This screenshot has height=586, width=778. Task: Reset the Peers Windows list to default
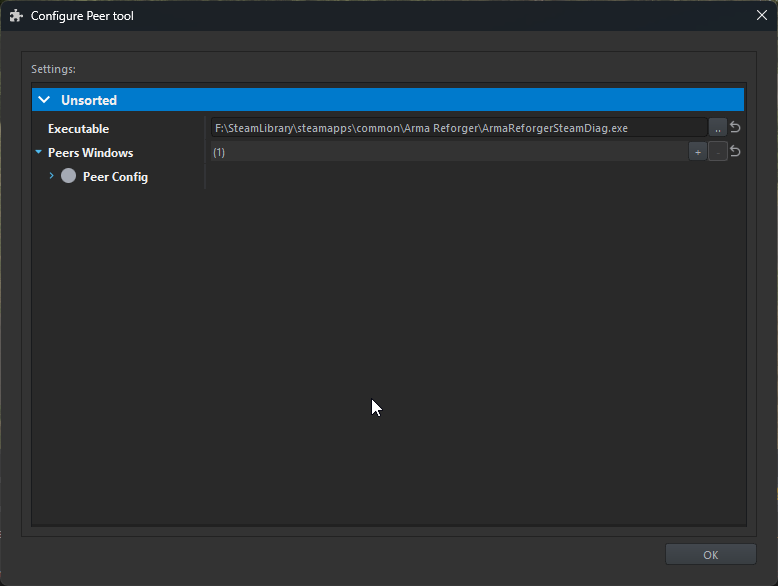click(x=735, y=152)
